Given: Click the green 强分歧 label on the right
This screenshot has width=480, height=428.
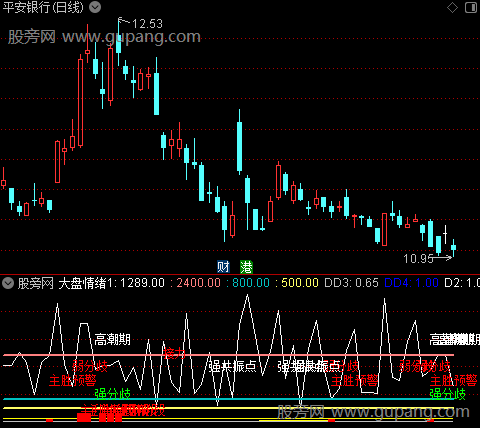Looking at the screenshot, I should click(447, 394).
